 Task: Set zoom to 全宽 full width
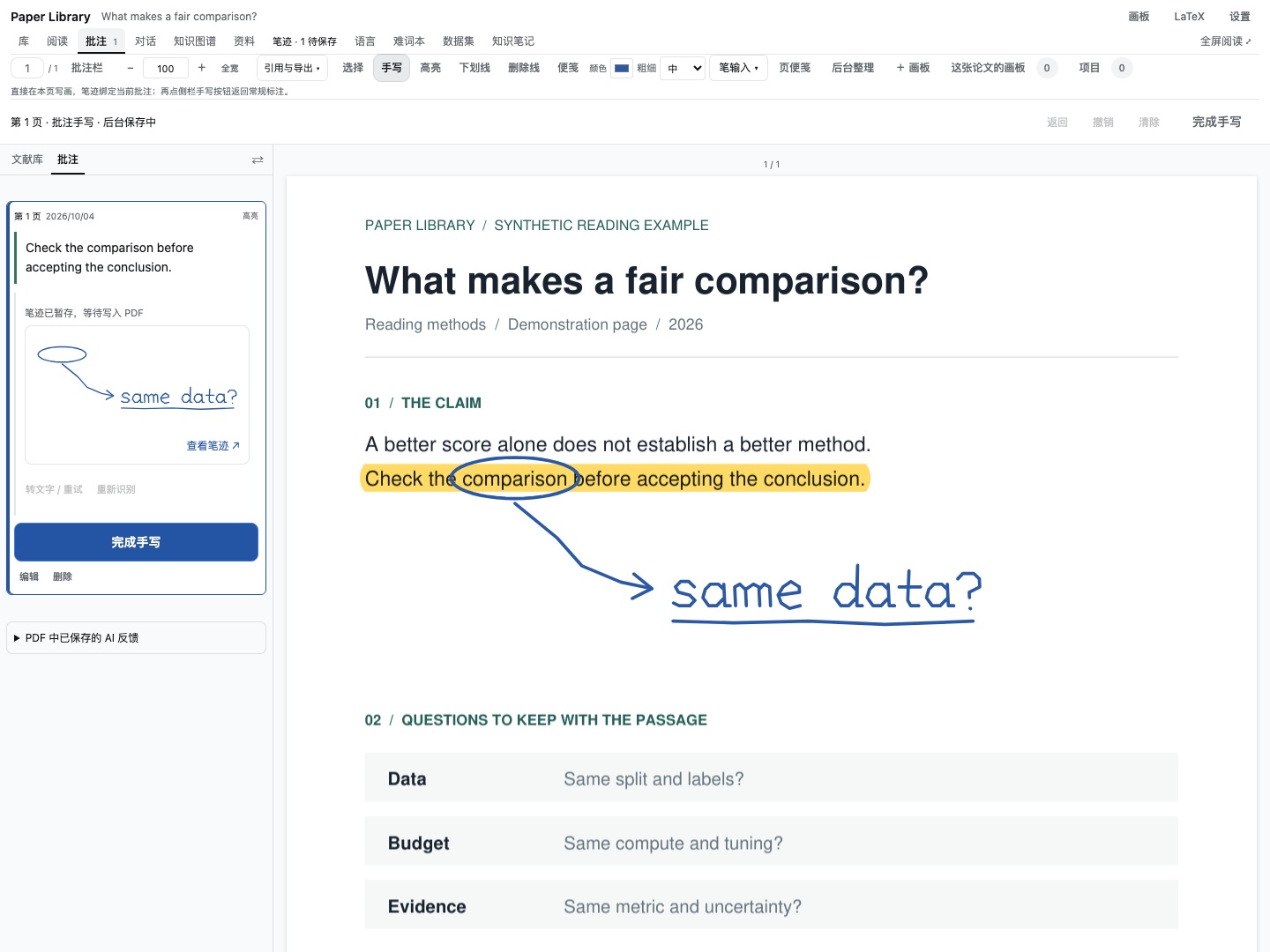coord(230,68)
